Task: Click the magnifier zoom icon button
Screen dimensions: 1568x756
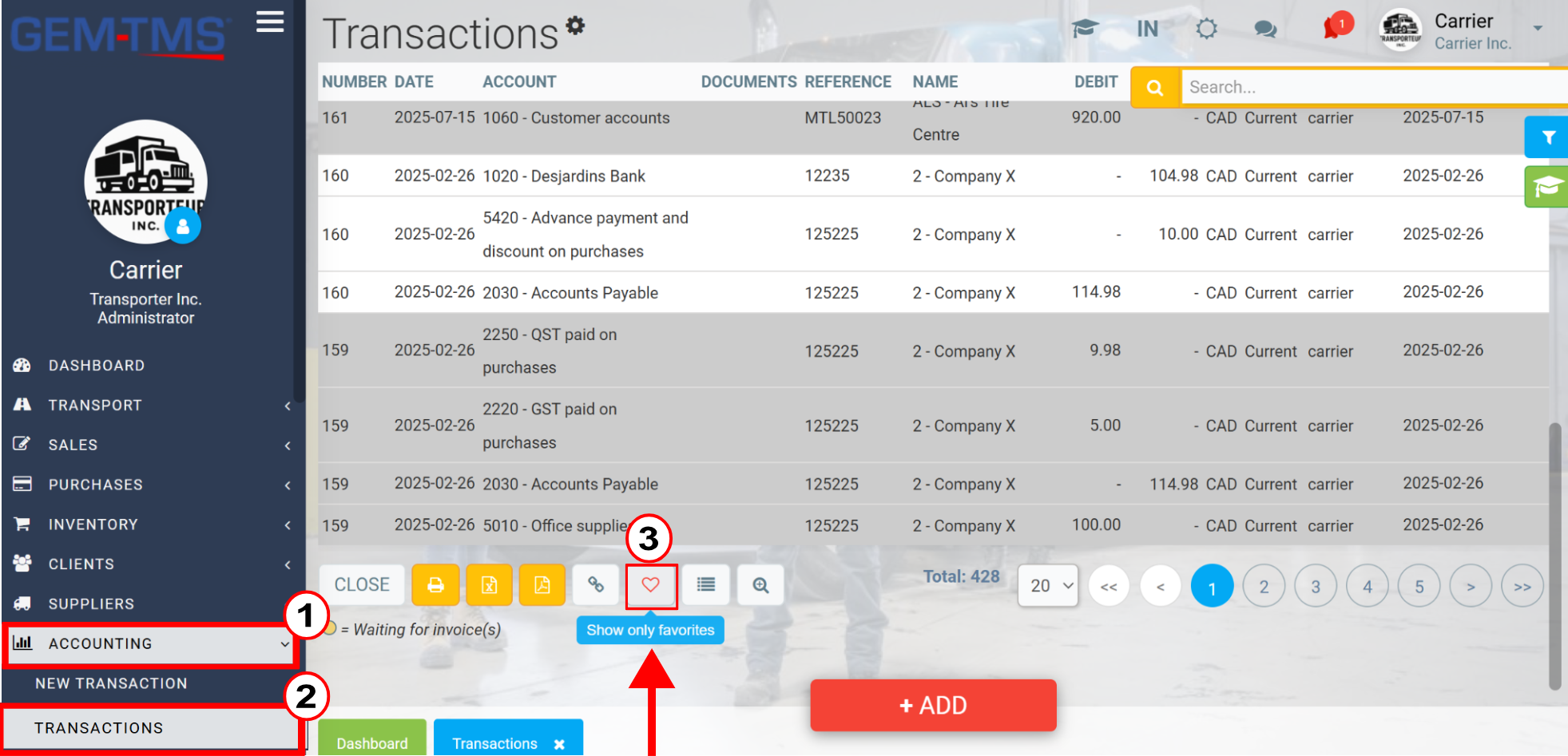Action: pos(760,585)
